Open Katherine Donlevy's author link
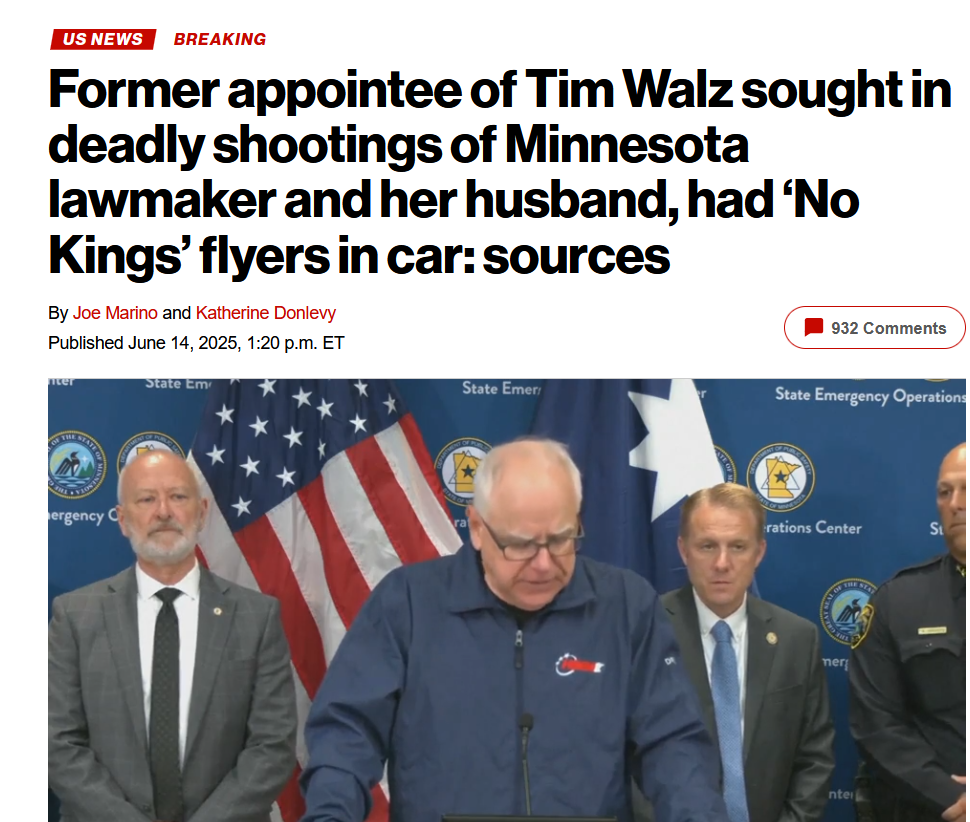 pos(265,313)
